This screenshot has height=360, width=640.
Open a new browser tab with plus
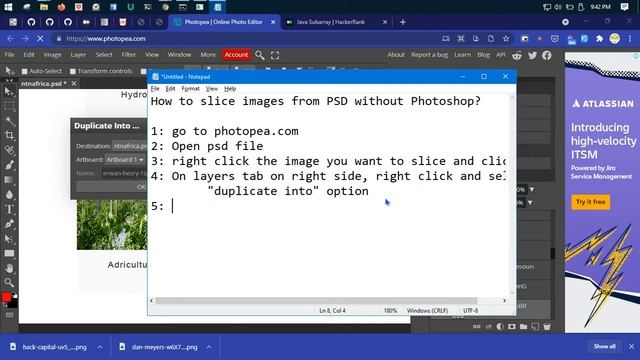coord(403,22)
